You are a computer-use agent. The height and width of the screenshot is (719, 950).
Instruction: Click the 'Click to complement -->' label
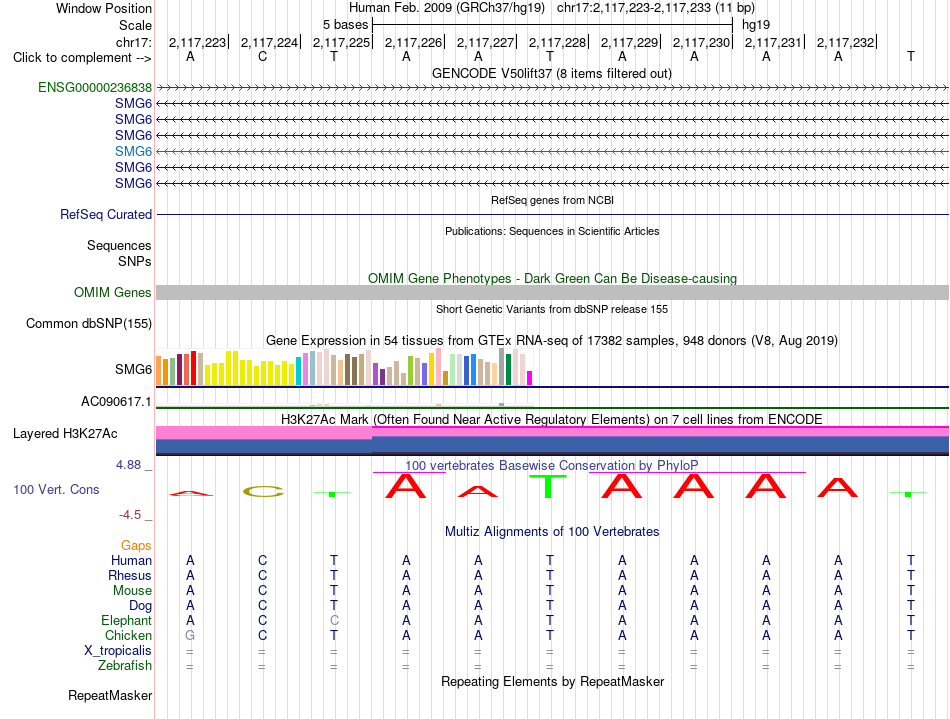pos(82,58)
